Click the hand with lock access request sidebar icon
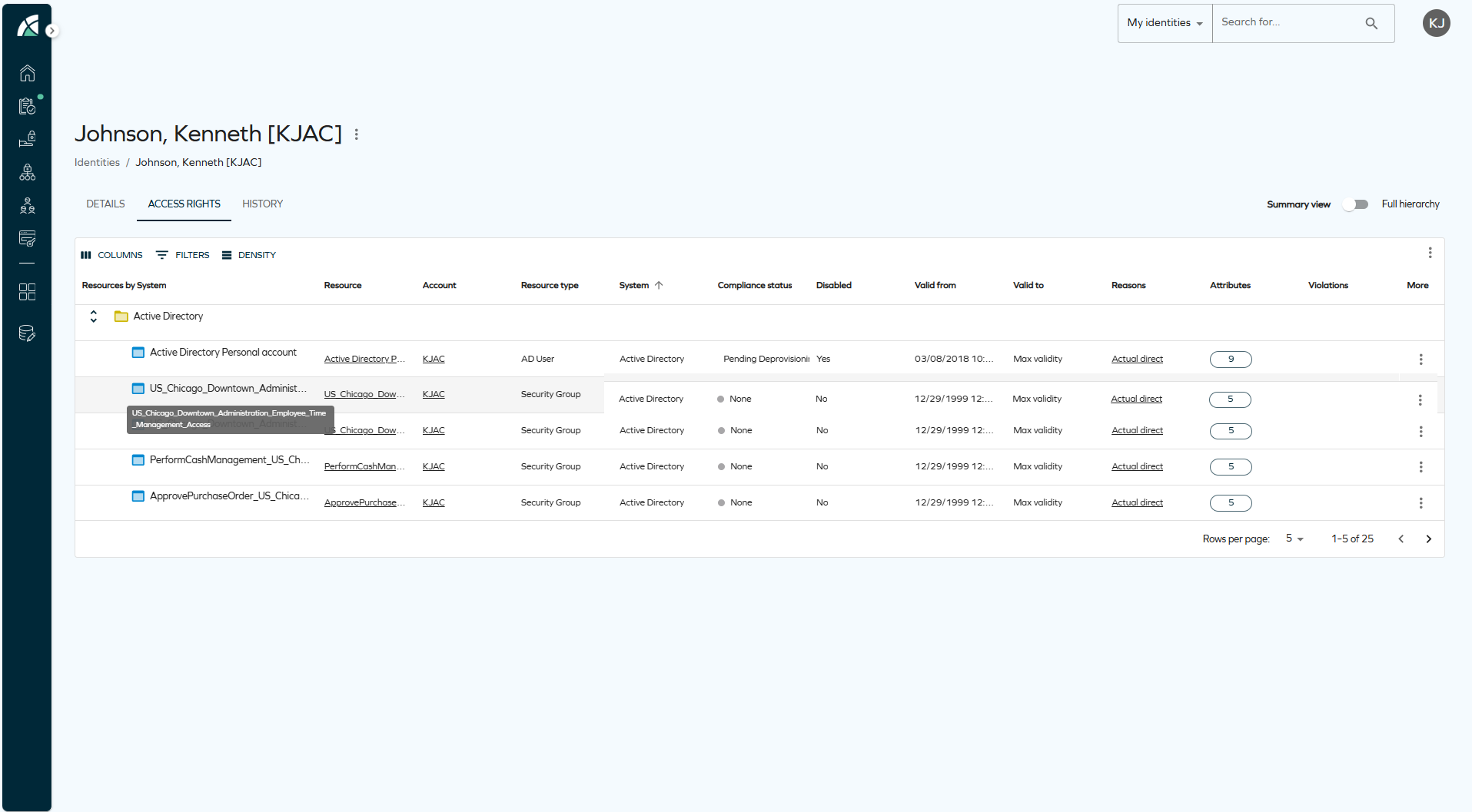Viewport: 1472px width, 812px height. point(27,139)
